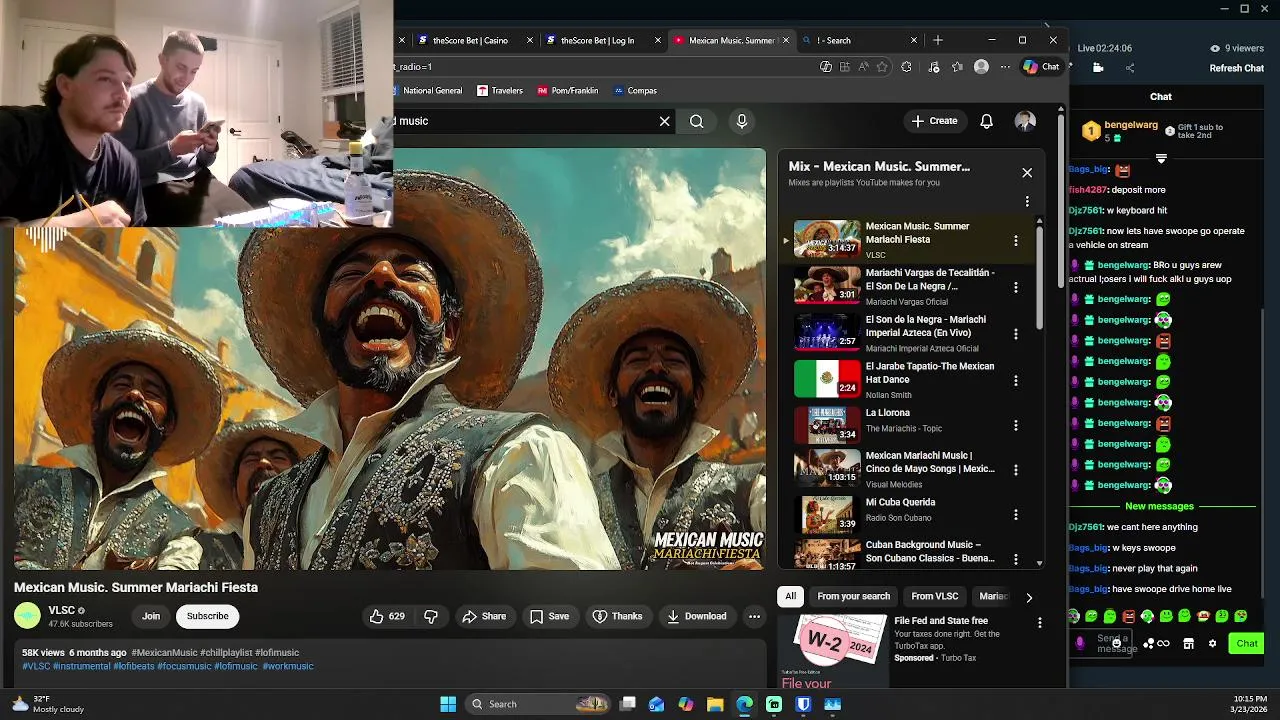Start voice search with the microphone icon
This screenshot has width=1280, height=720.
point(741,121)
